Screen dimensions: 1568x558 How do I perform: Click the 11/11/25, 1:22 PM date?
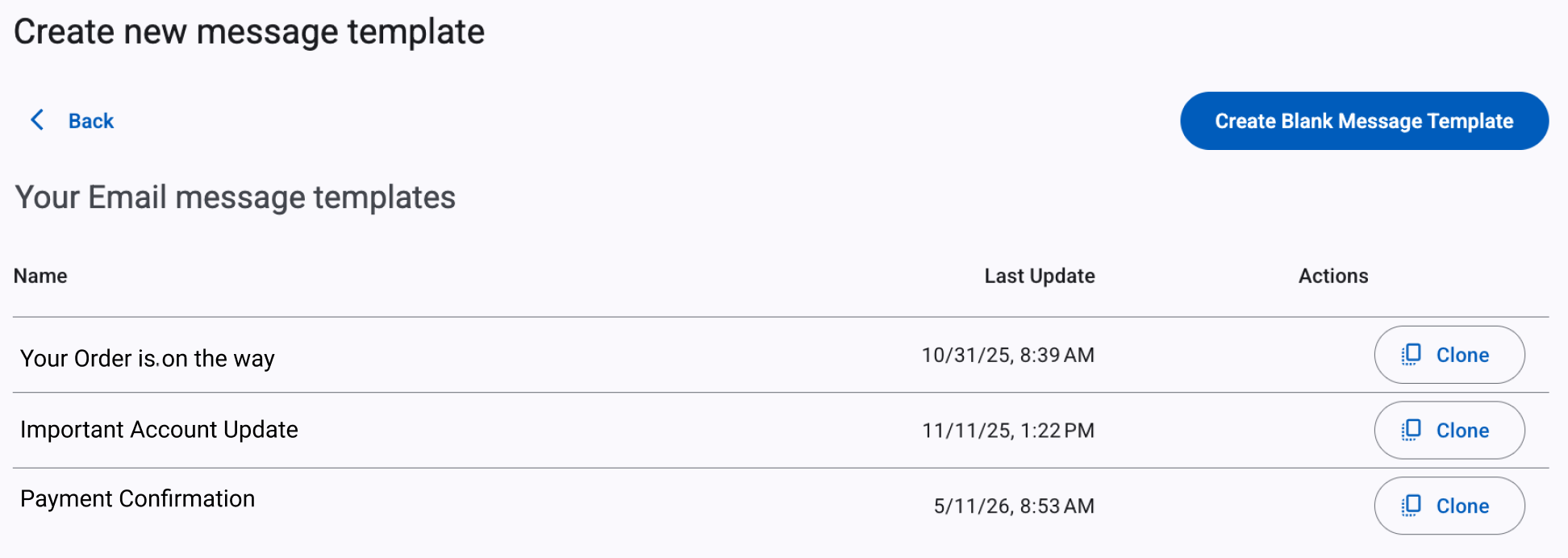tap(1008, 431)
